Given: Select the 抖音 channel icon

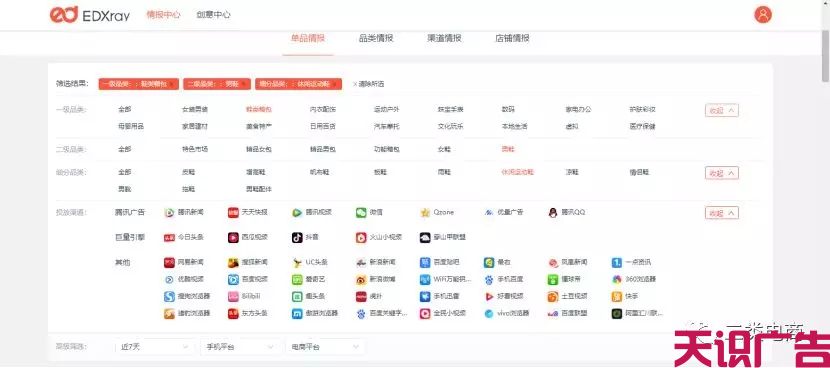Looking at the screenshot, I should point(297,238).
